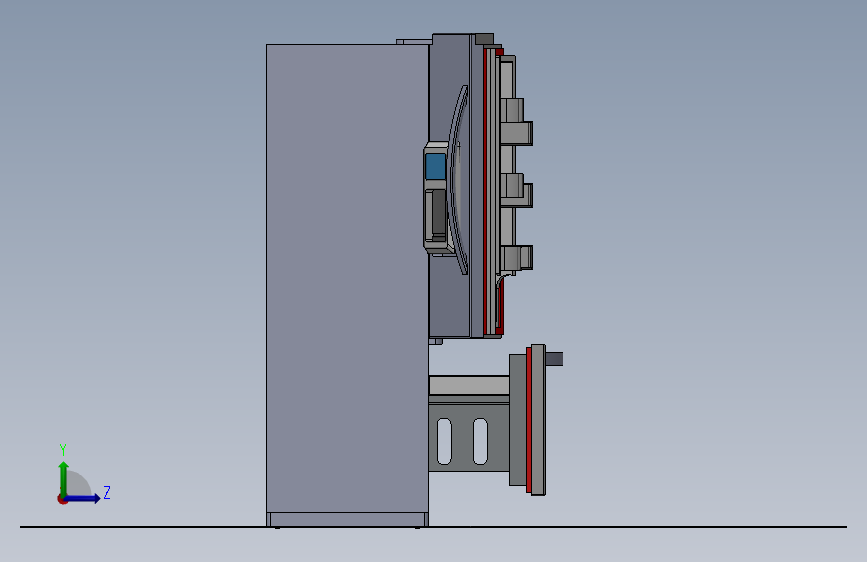Image resolution: width=867 pixels, height=562 pixels.
Task: Select the left slot in drawer rail bracket
Action: [x=444, y=441]
